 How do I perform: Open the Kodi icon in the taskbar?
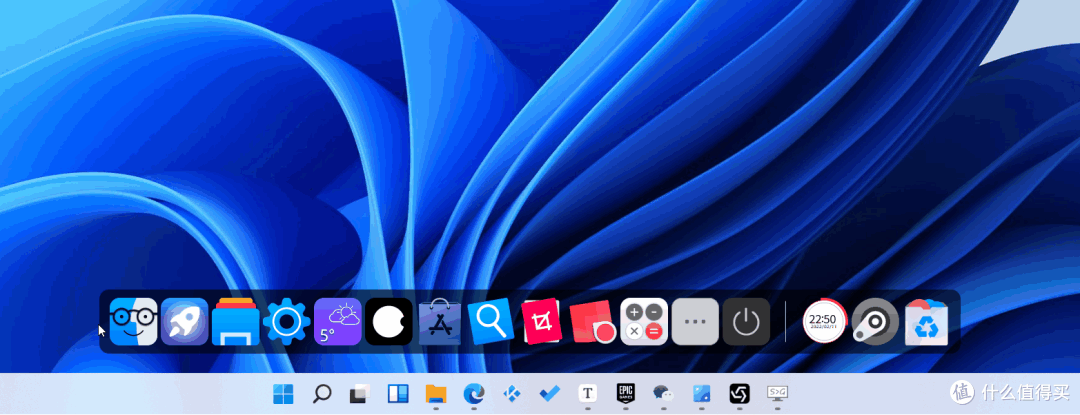pyautogui.click(x=512, y=394)
